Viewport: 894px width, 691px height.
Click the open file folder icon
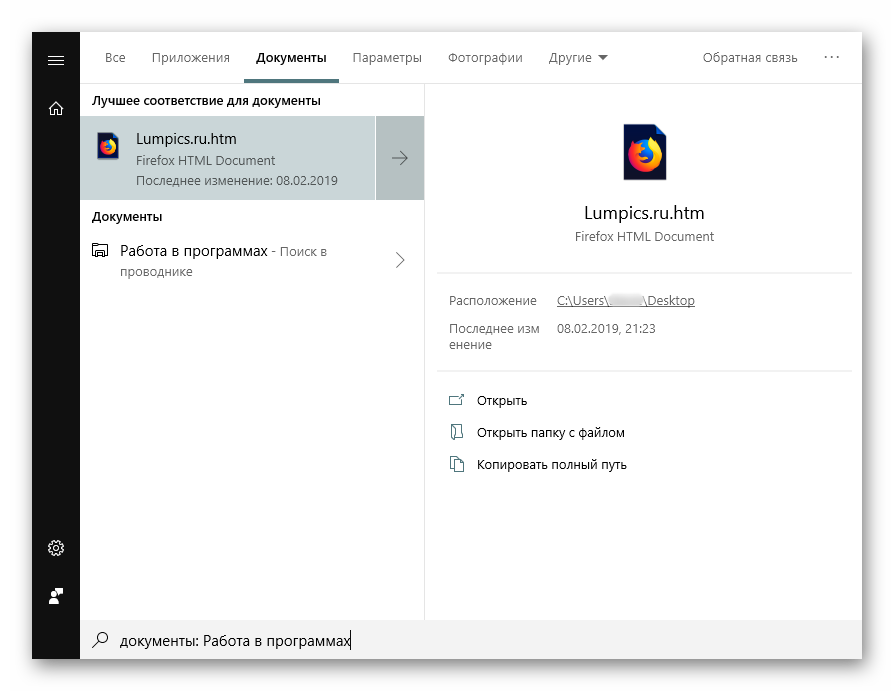pyautogui.click(x=457, y=432)
